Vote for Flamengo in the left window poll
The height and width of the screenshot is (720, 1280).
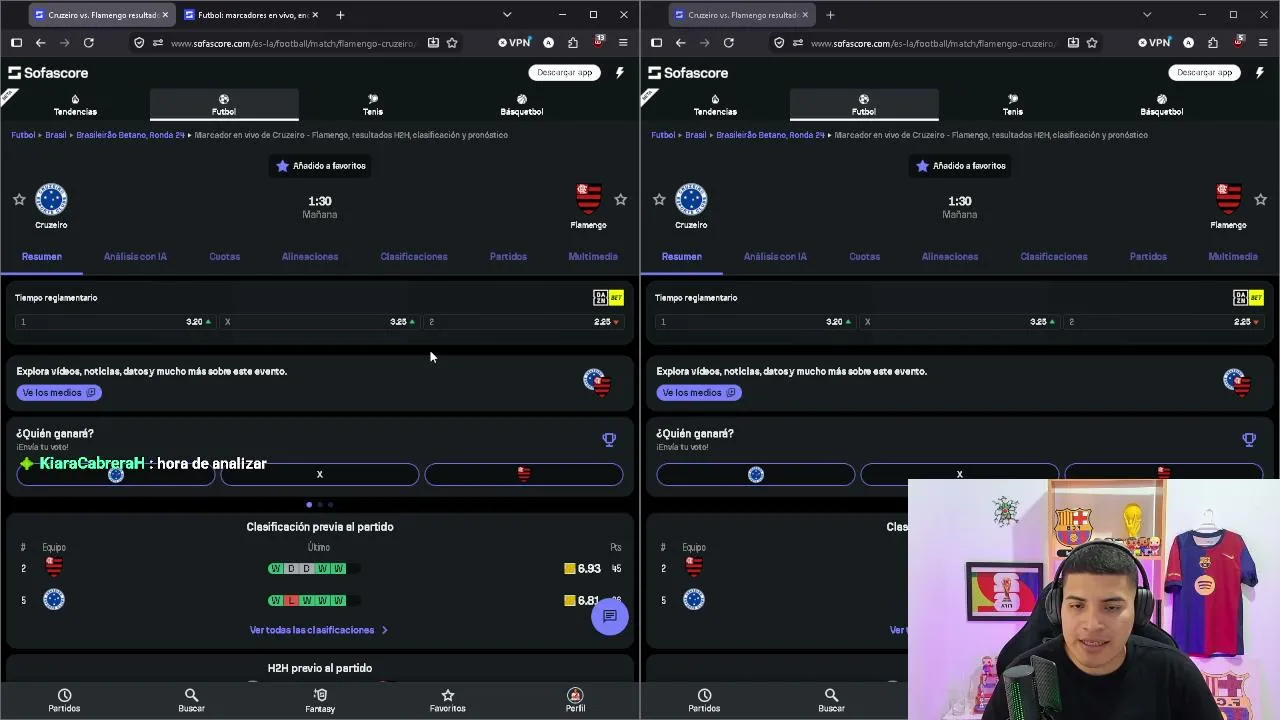click(524, 475)
